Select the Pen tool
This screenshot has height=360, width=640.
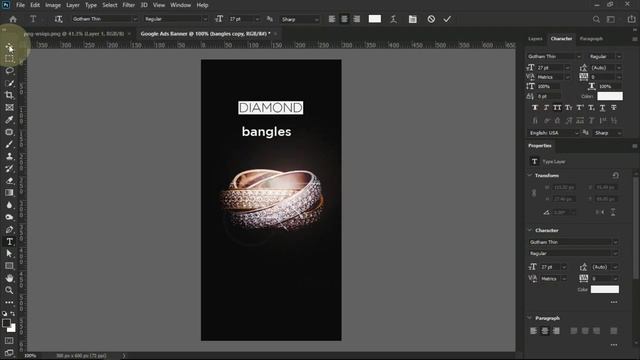coord(9,229)
